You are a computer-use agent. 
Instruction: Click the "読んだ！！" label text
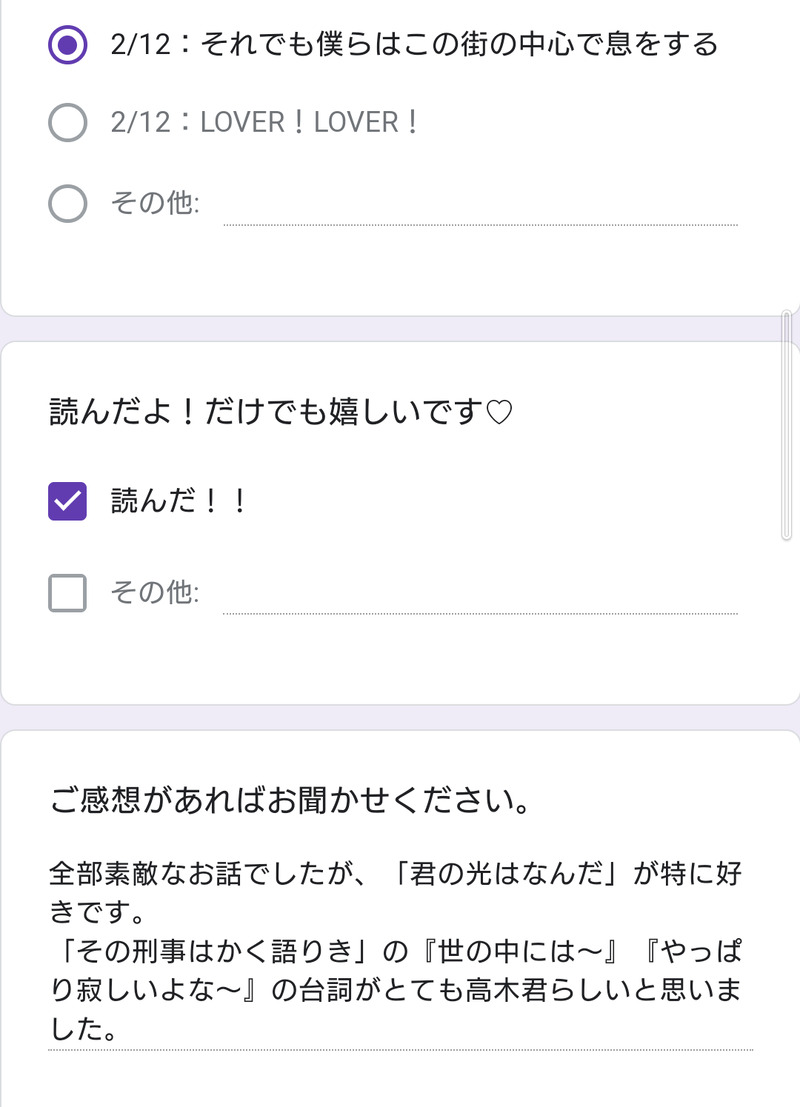[x=179, y=502]
